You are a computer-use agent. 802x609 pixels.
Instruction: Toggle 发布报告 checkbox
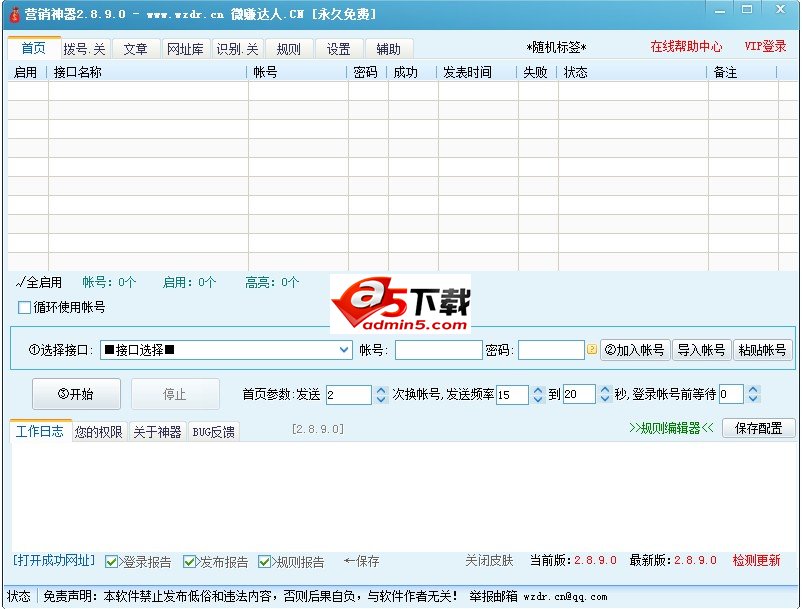(189, 562)
